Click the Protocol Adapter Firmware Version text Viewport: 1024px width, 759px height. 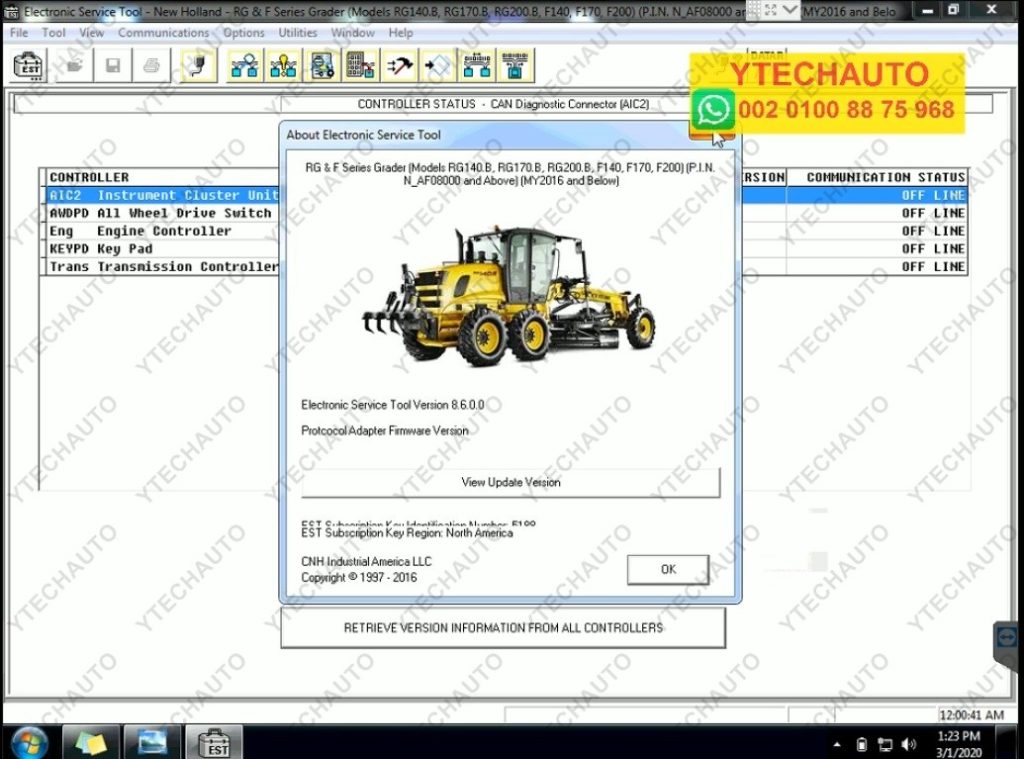(385, 430)
